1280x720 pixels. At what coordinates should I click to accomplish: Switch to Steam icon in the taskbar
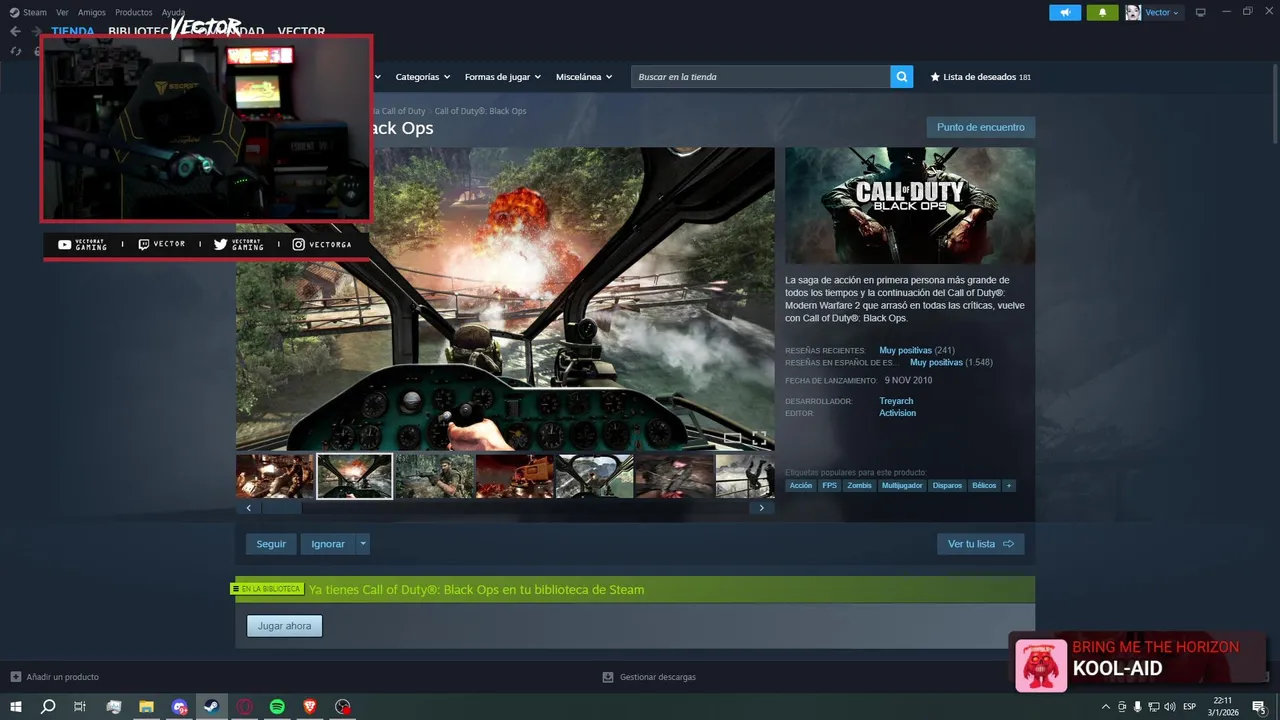(x=212, y=706)
